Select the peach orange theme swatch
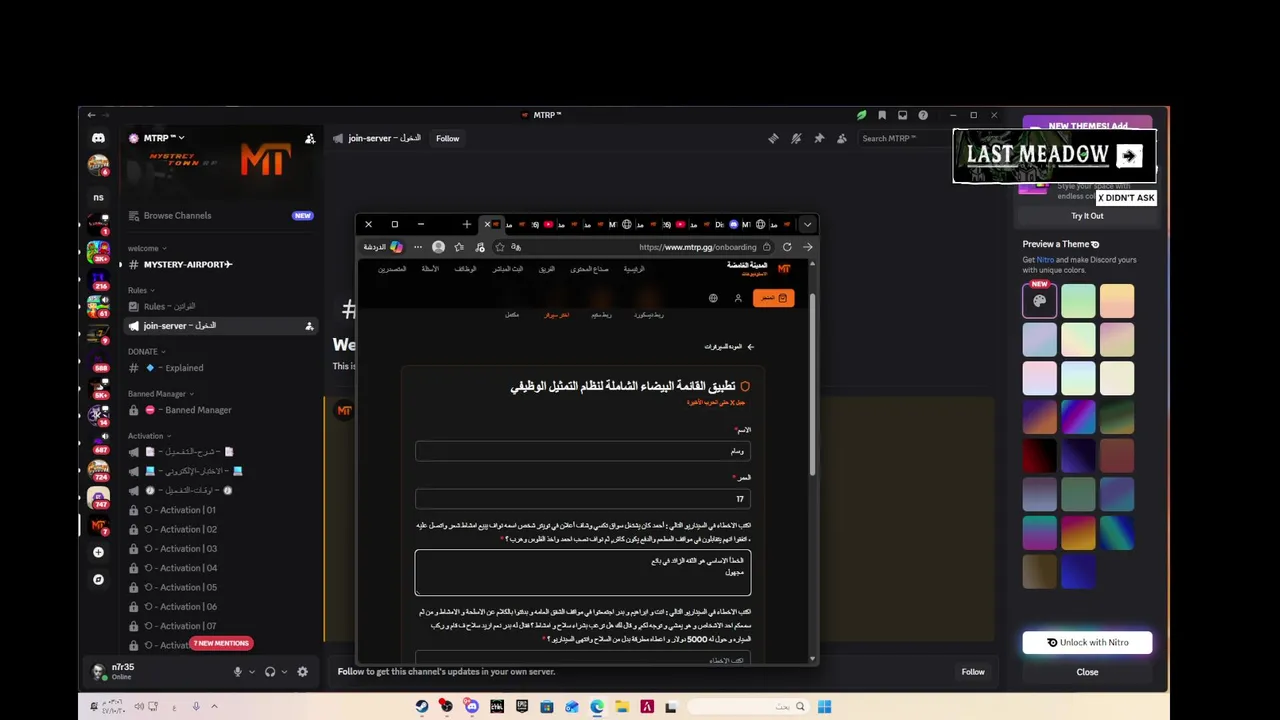The height and width of the screenshot is (720, 1280). 1117,300
